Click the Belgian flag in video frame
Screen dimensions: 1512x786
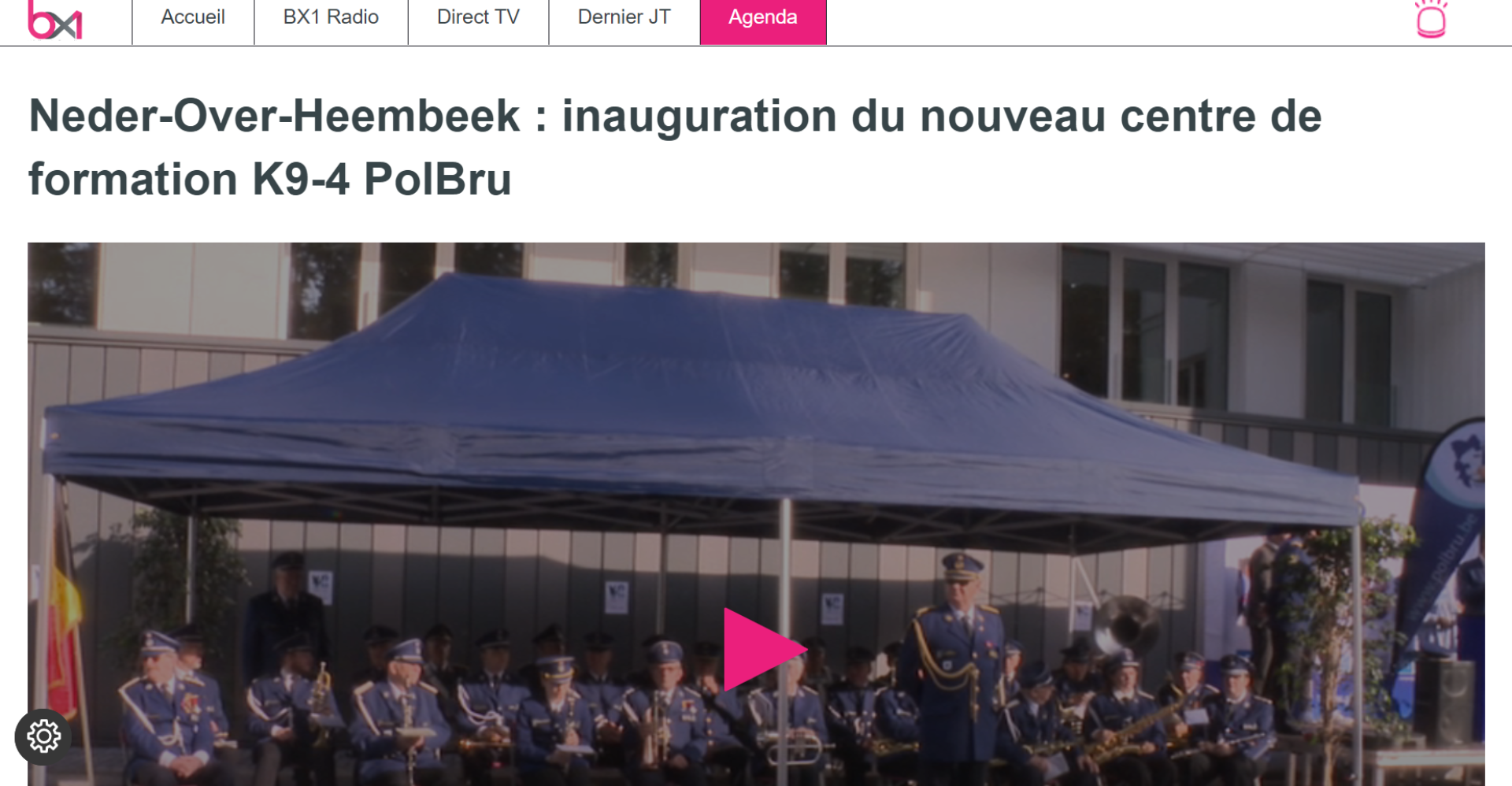click(65, 622)
